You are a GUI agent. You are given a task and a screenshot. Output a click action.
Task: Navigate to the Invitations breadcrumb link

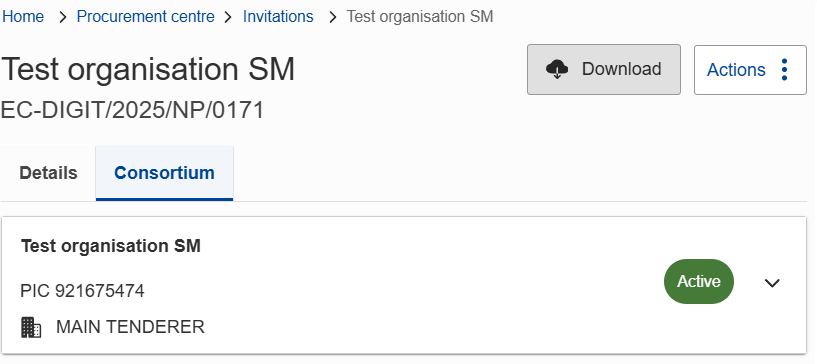(x=278, y=17)
